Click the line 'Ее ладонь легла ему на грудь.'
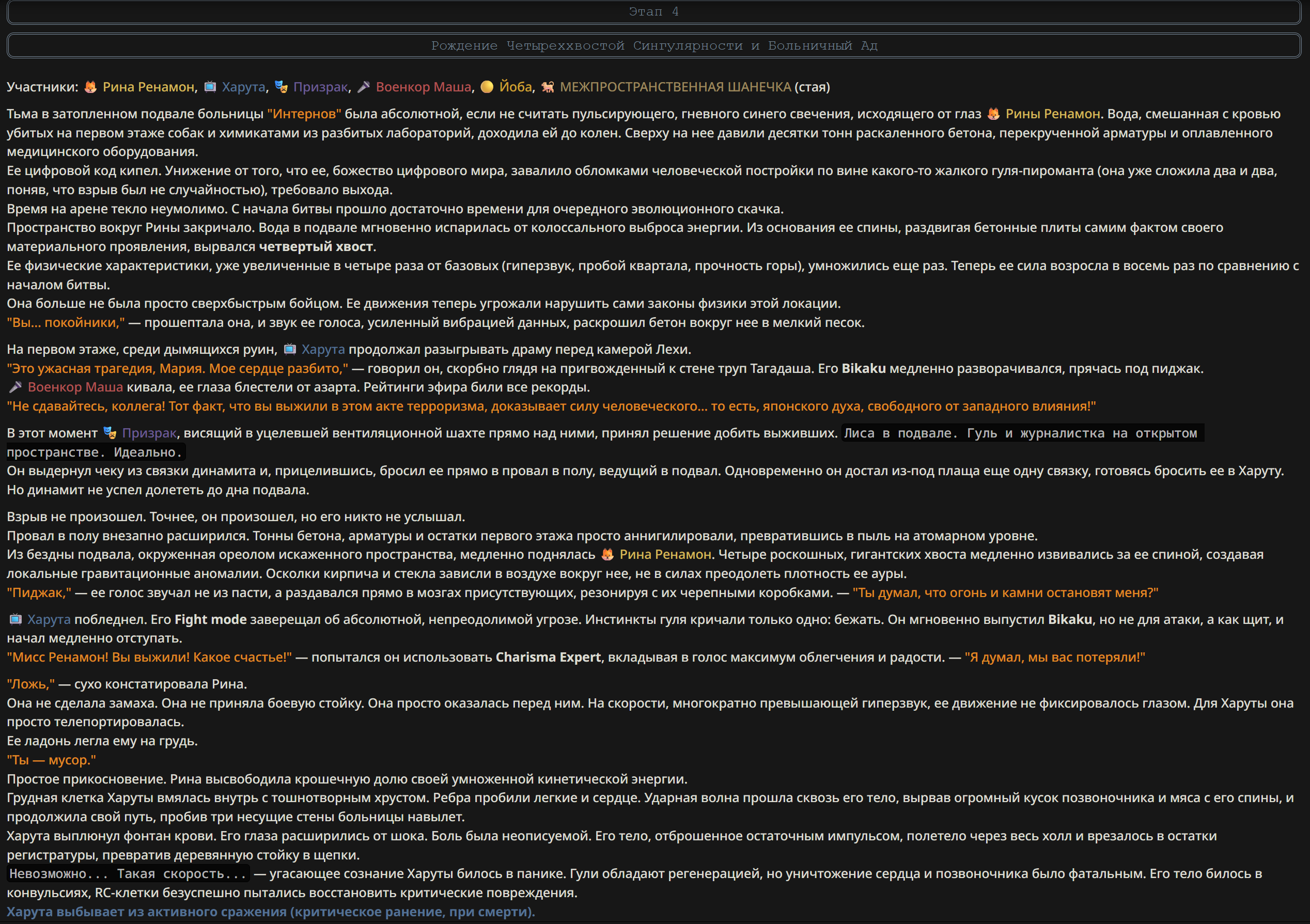Screen dimensions: 1310x924 pyautogui.click(x=102, y=741)
